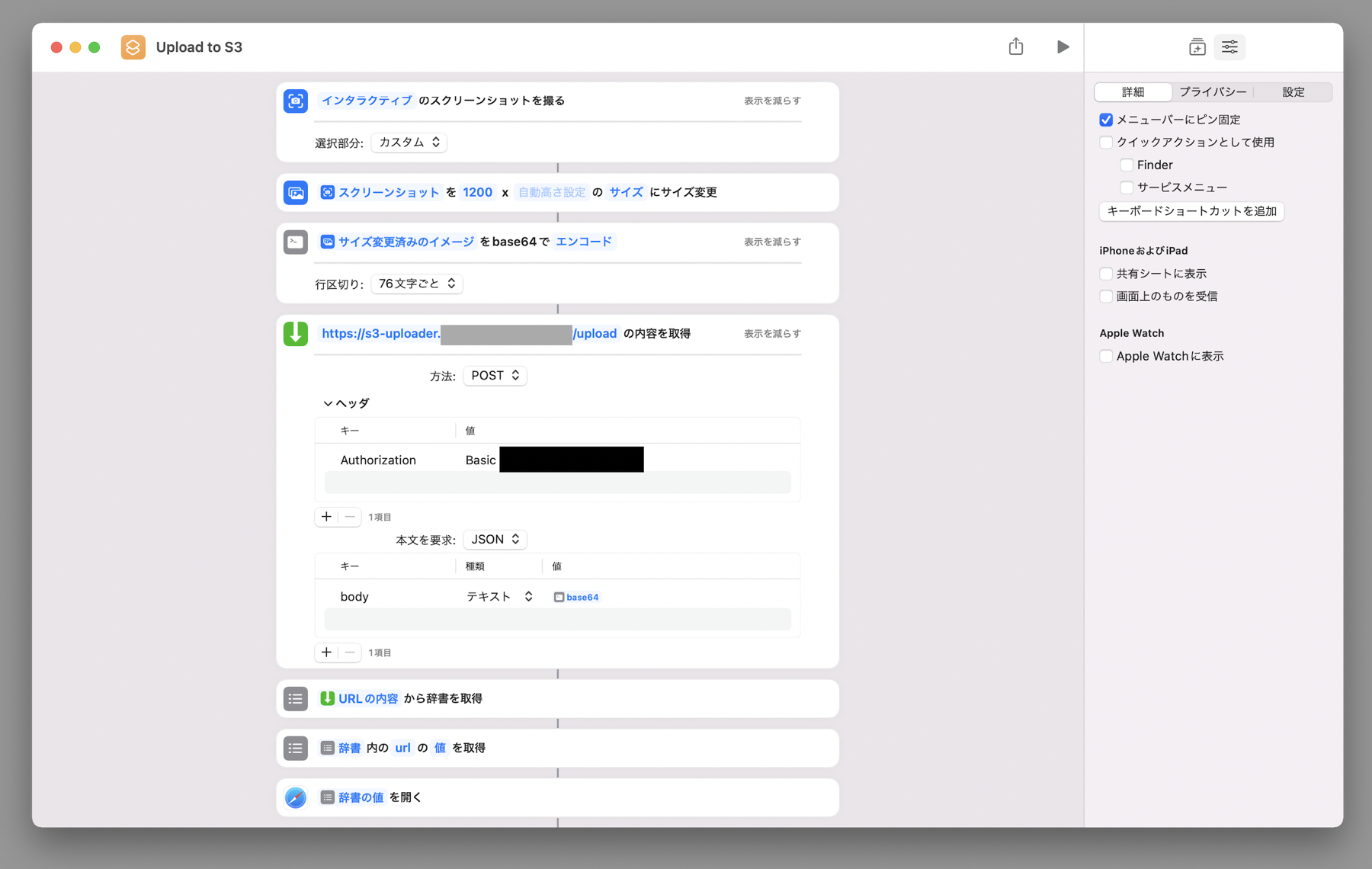Select the 辞書 variable token
Viewport: 1372px width, 869px height.
point(341,748)
